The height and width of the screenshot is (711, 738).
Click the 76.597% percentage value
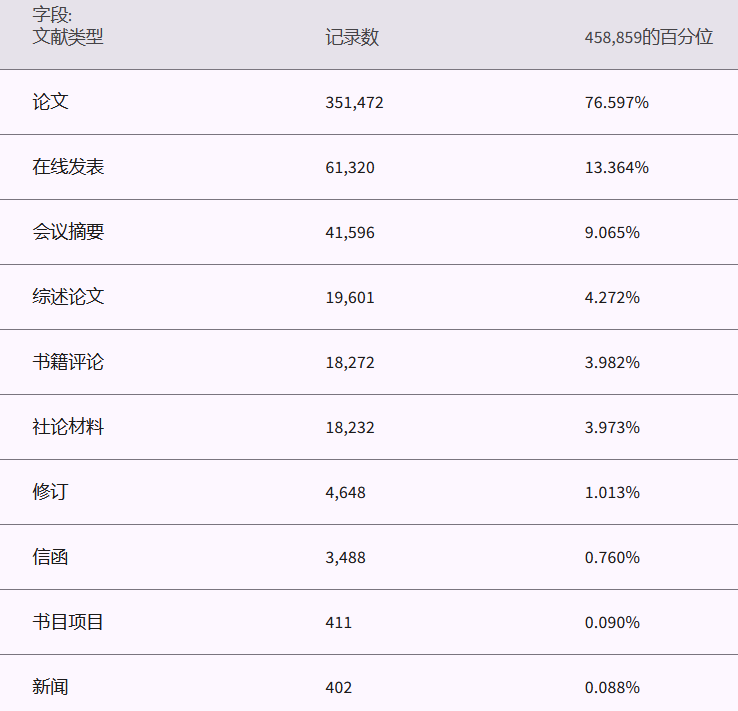pos(617,102)
